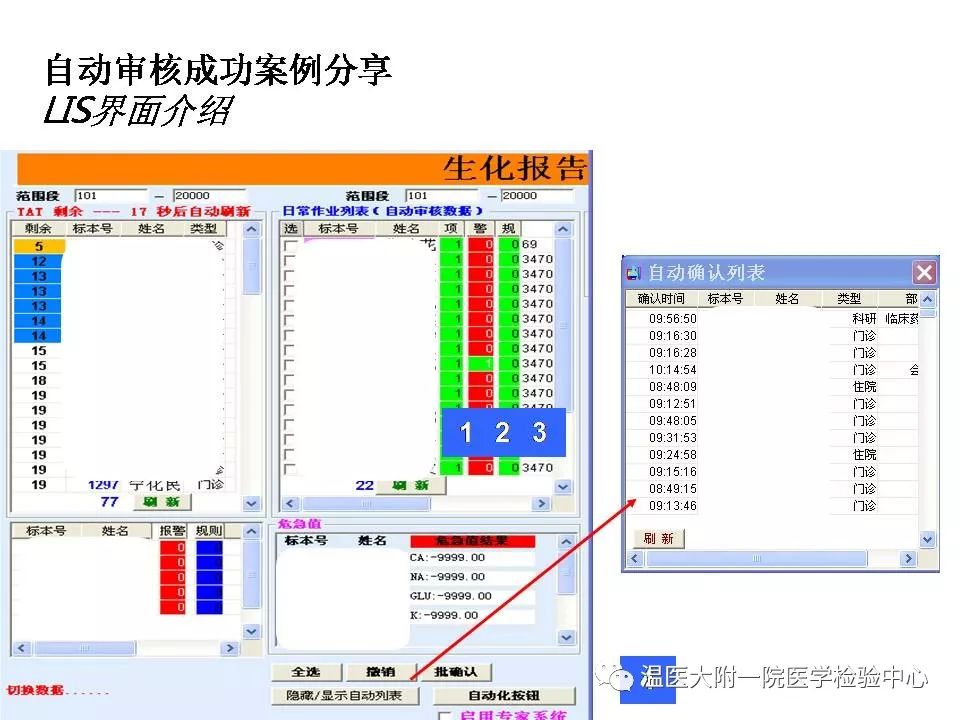The height and width of the screenshot is (720, 960).
Task: Enable the 启用专家系统 checkbox
Action: [445, 716]
